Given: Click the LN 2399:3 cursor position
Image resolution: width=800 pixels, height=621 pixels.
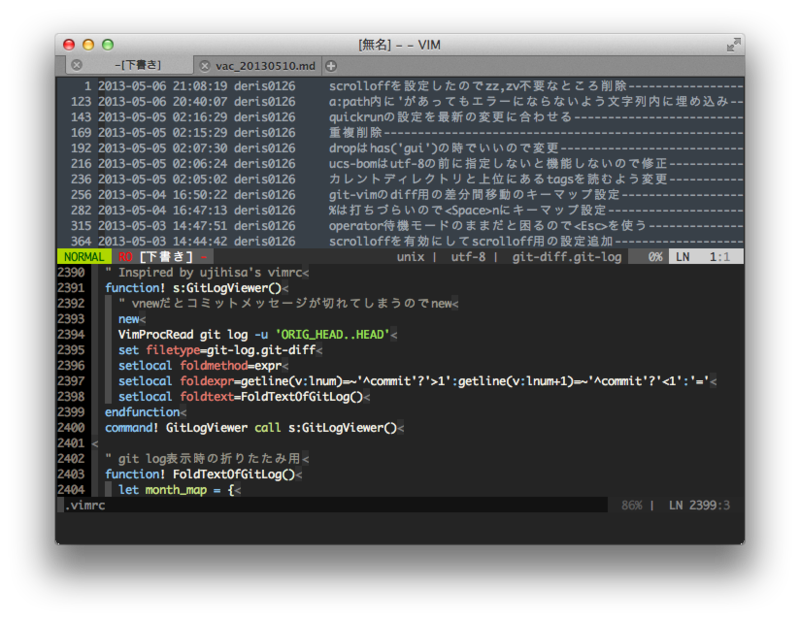Looking at the screenshot, I should [x=699, y=505].
